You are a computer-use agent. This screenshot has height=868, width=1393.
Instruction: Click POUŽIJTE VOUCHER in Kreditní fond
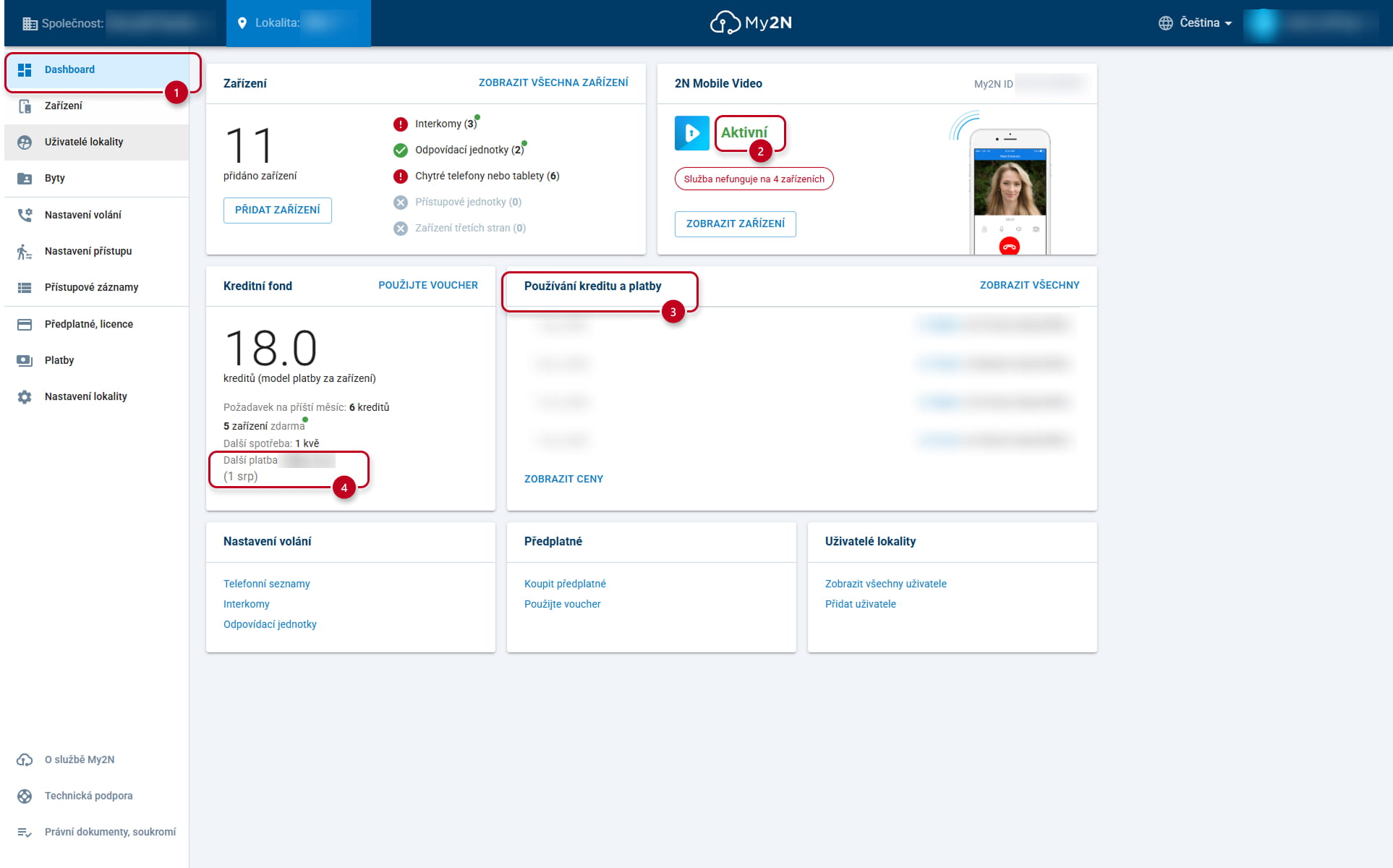tap(428, 285)
